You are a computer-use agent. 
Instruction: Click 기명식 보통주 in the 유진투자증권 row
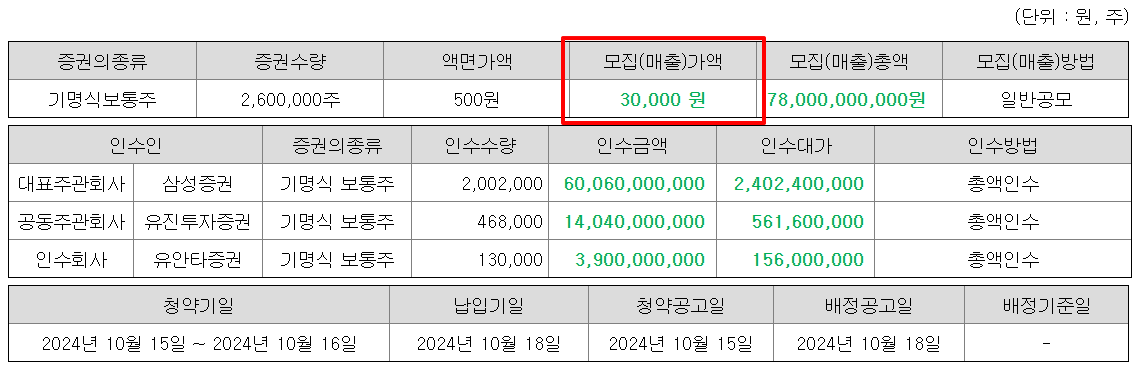coord(337,221)
